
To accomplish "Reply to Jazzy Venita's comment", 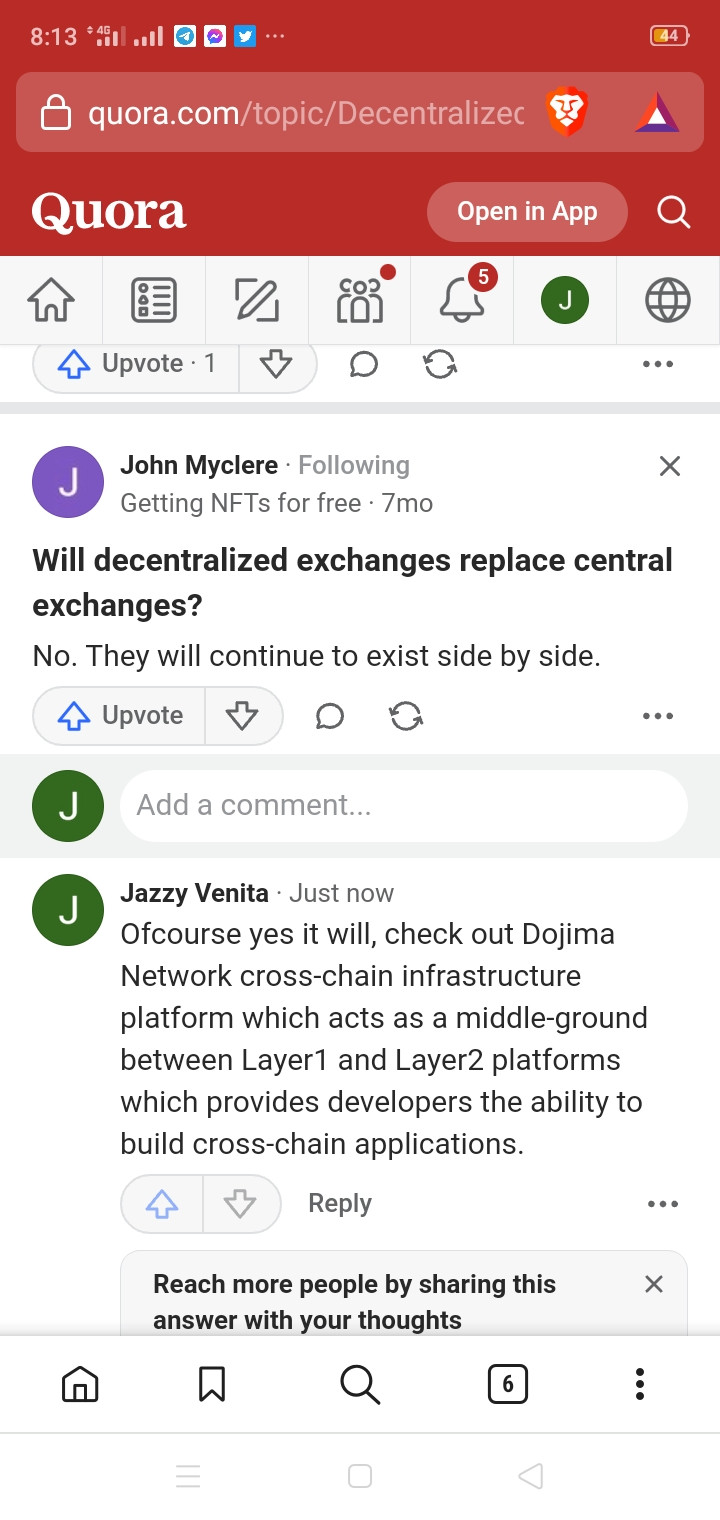I will pos(340,1204).
